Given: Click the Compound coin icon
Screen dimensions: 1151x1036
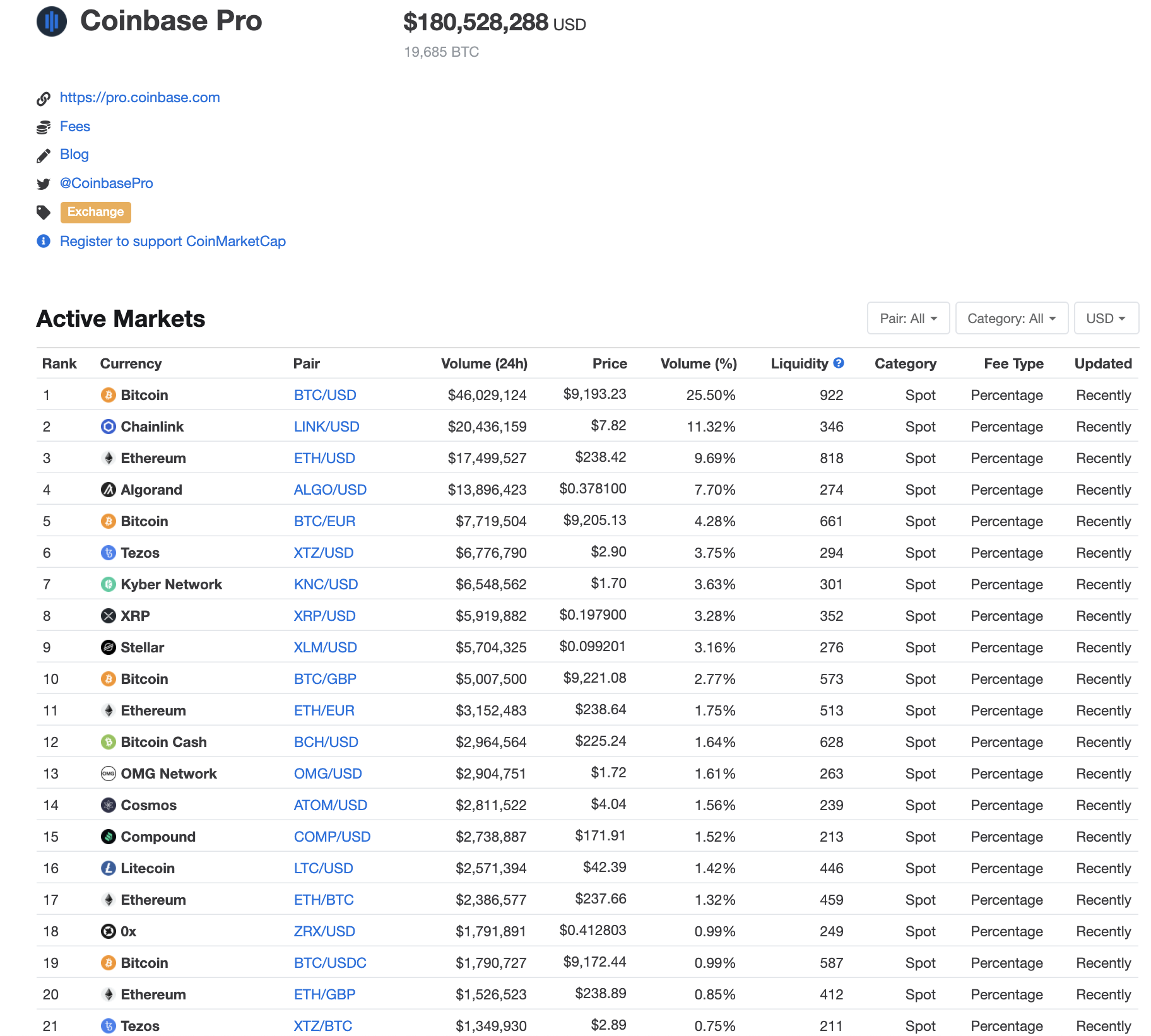Looking at the screenshot, I should click(x=109, y=837).
